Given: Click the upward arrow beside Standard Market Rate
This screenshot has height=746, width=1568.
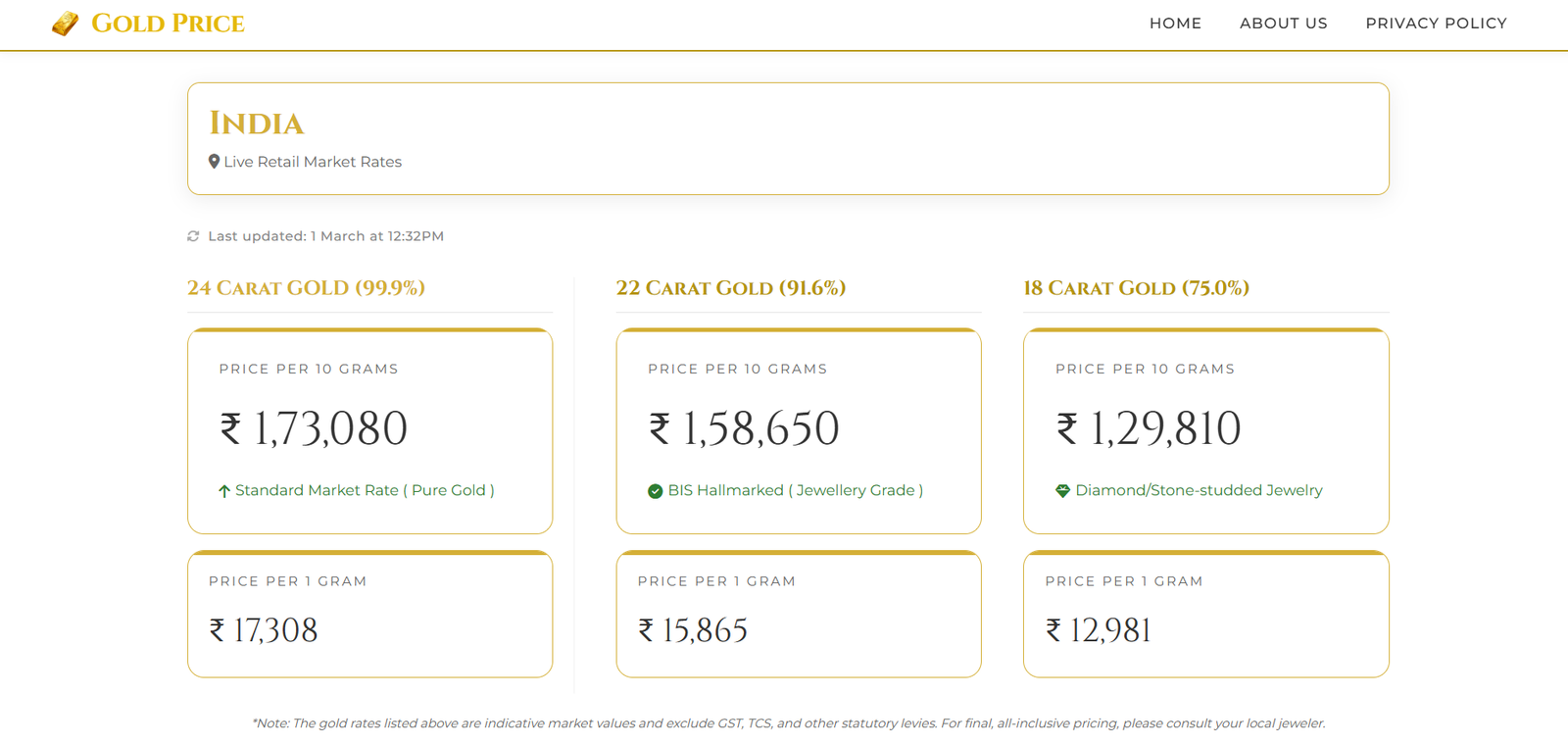Looking at the screenshot, I should coord(222,490).
